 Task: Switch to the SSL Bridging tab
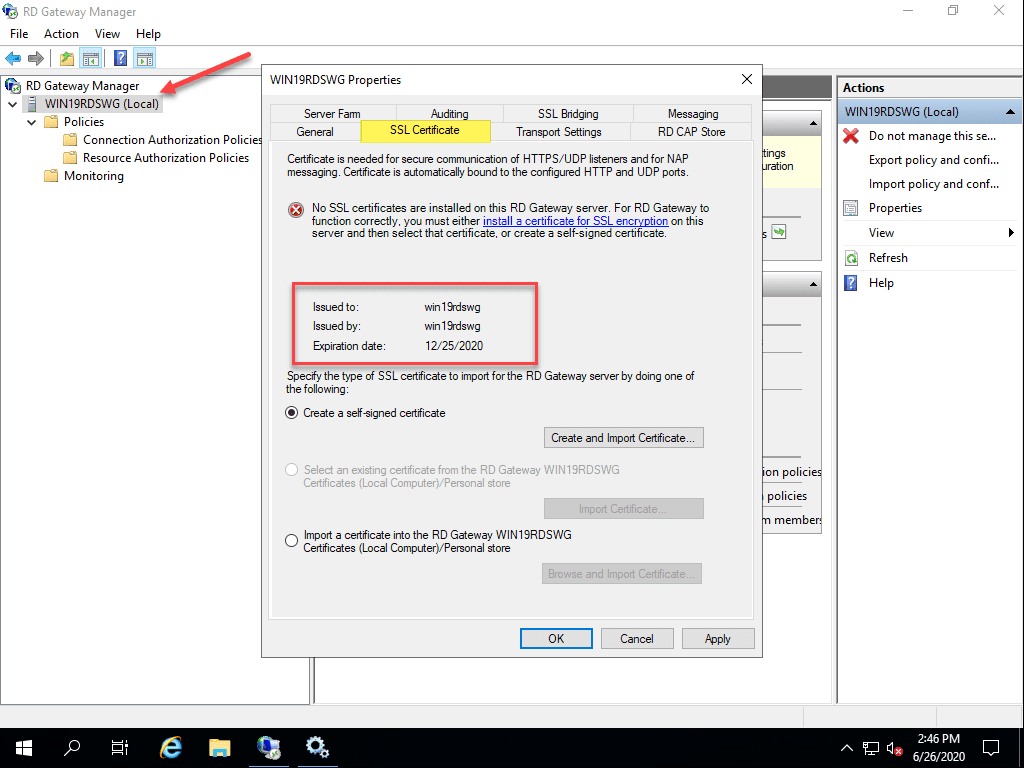pos(568,113)
